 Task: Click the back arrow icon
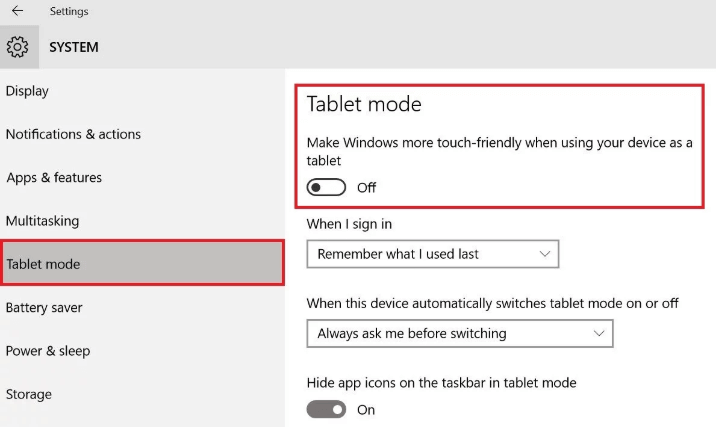point(17,11)
